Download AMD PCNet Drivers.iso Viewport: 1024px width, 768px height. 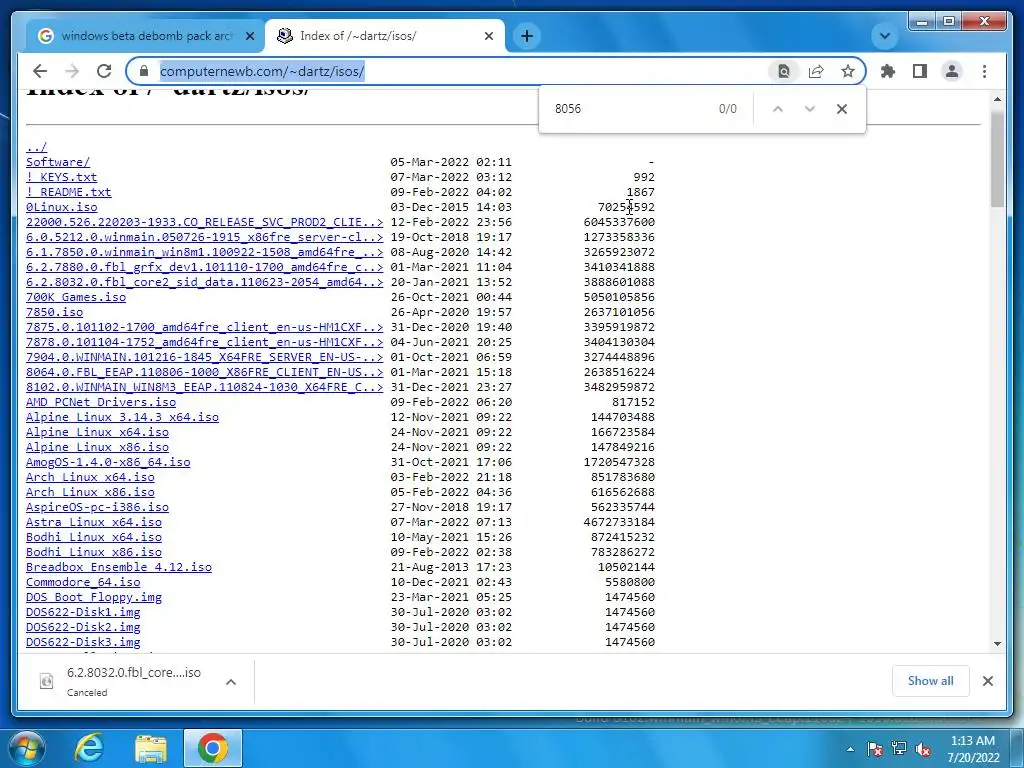pos(101,402)
